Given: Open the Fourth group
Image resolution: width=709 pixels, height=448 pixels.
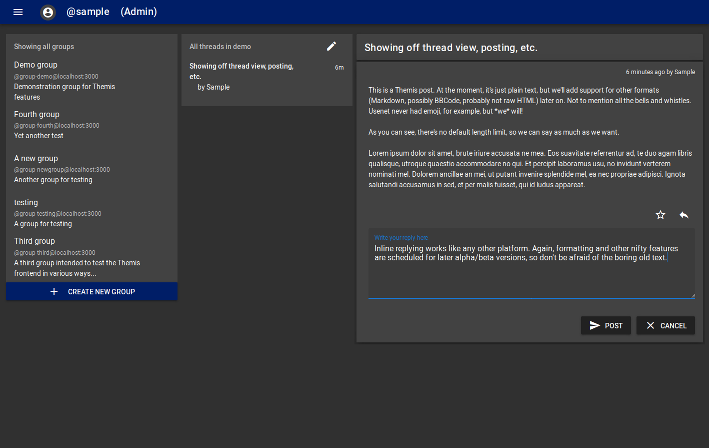Looking at the screenshot, I should pyautogui.click(x=38, y=114).
